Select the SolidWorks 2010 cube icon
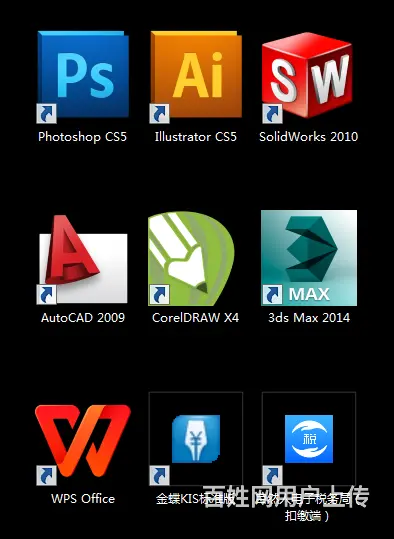The height and width of the screenshot is (539, 394). pyautogui.click(x=308, y=77)
